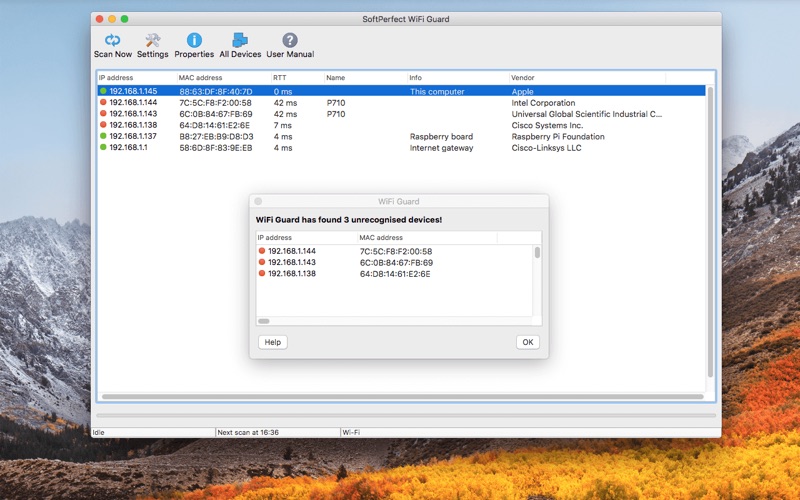Click the dialog's horizontal scrollbar

tap(265, 321)
